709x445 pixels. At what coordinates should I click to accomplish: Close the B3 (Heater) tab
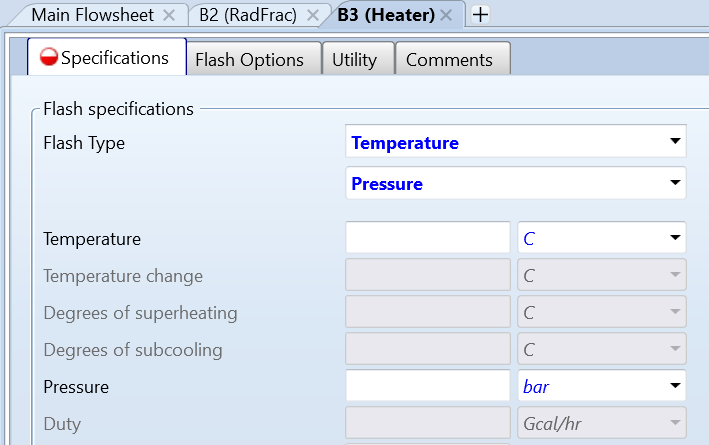coord(446,15)
